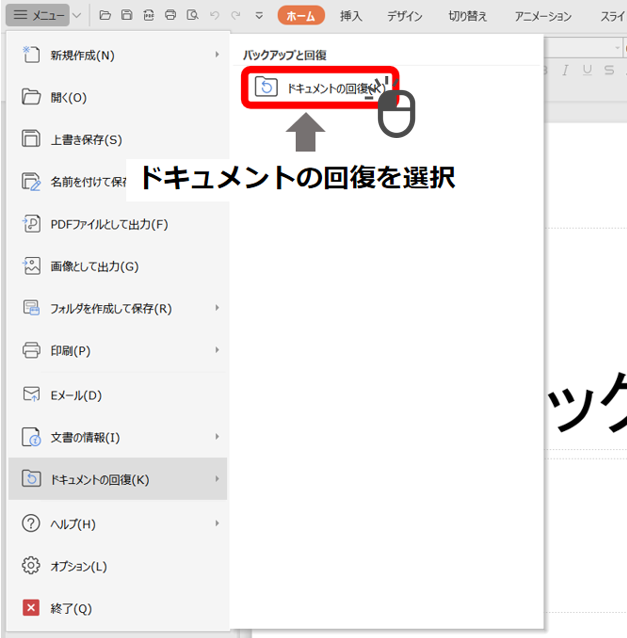Click the 名前を付けて保存 icon
627x638 pixels.
[x=31, y=181]
